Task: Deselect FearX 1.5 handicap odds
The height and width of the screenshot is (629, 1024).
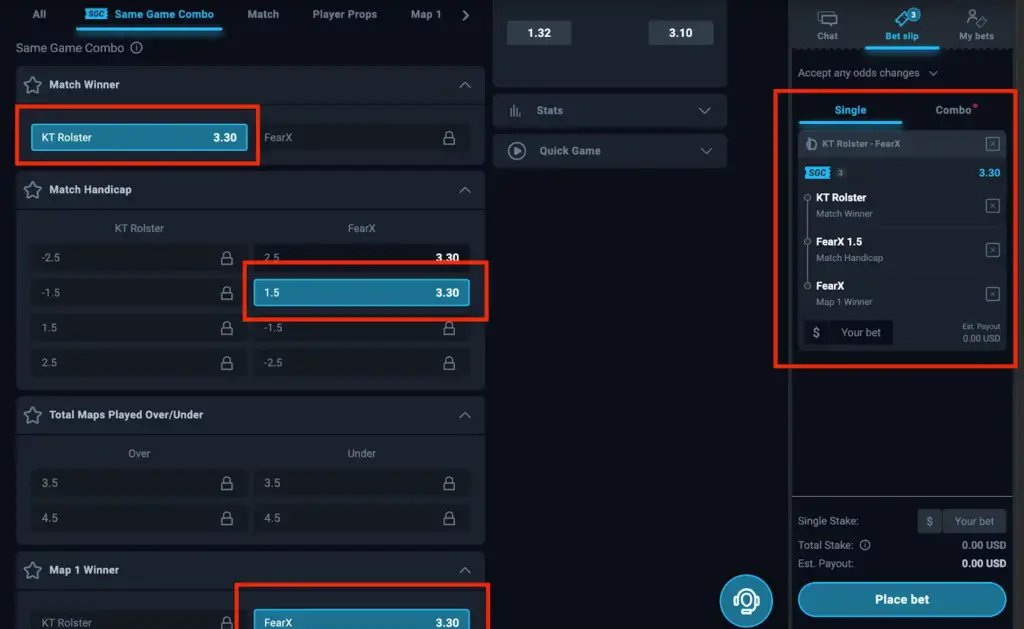Action: point(361,293)
